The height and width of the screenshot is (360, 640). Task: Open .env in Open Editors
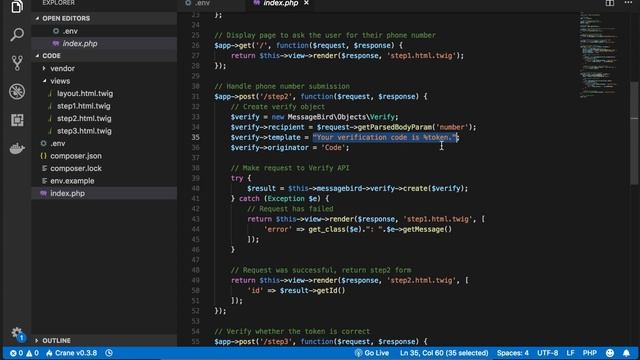tap(104, 31)
